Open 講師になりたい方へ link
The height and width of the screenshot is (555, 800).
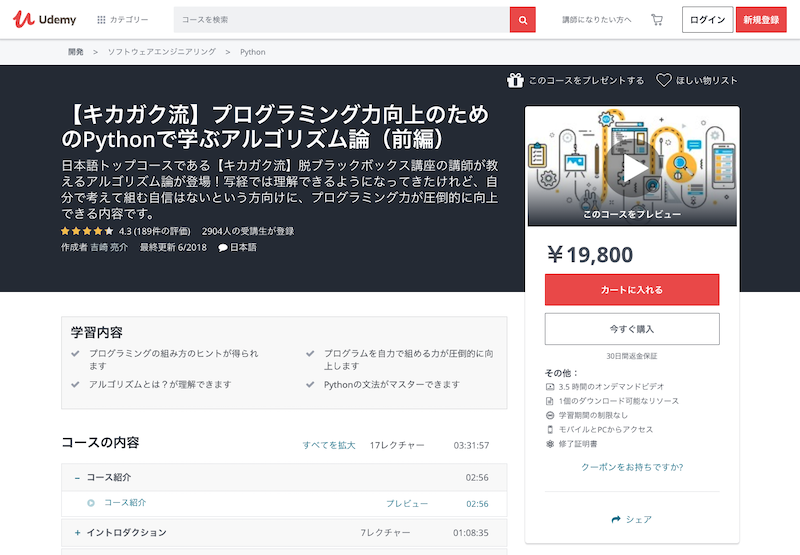(x=596, y=19)
